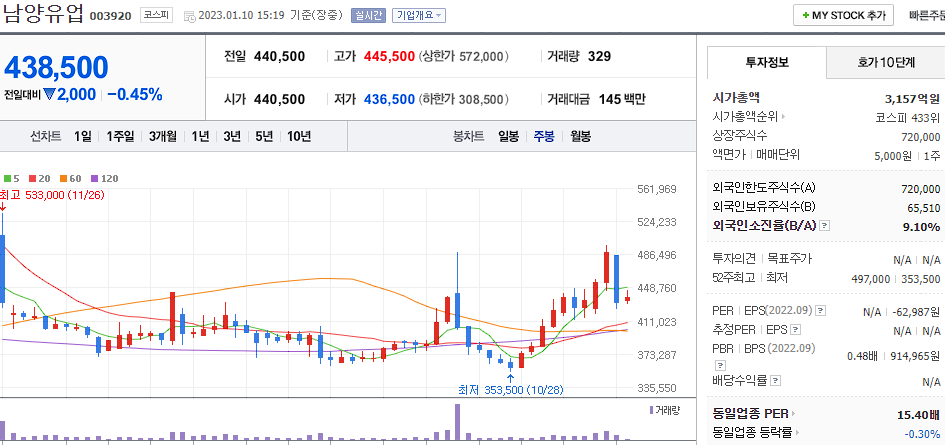Click arrow icon next to 시가총액순위

(x=783, y=116)
